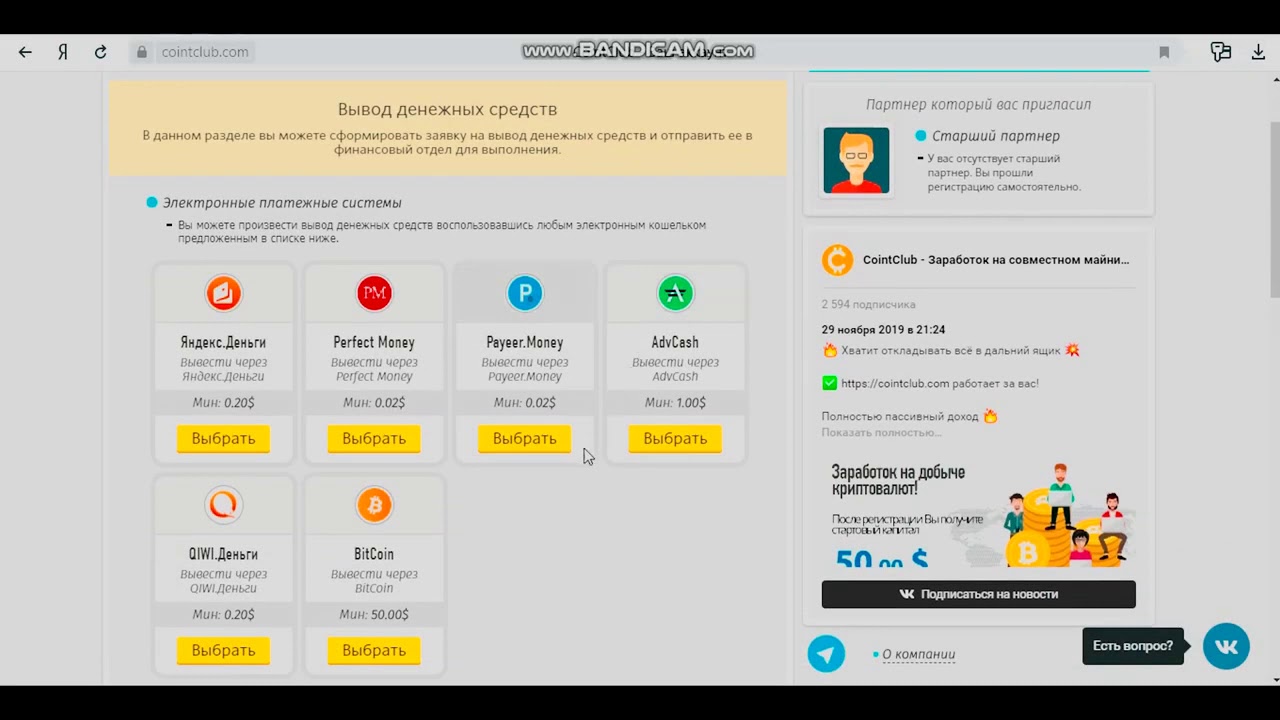Image resolution: width=1280 pixels, height=720 pixels.
Task: Click the Вывод денежных средств title
Action: [447, 109]
